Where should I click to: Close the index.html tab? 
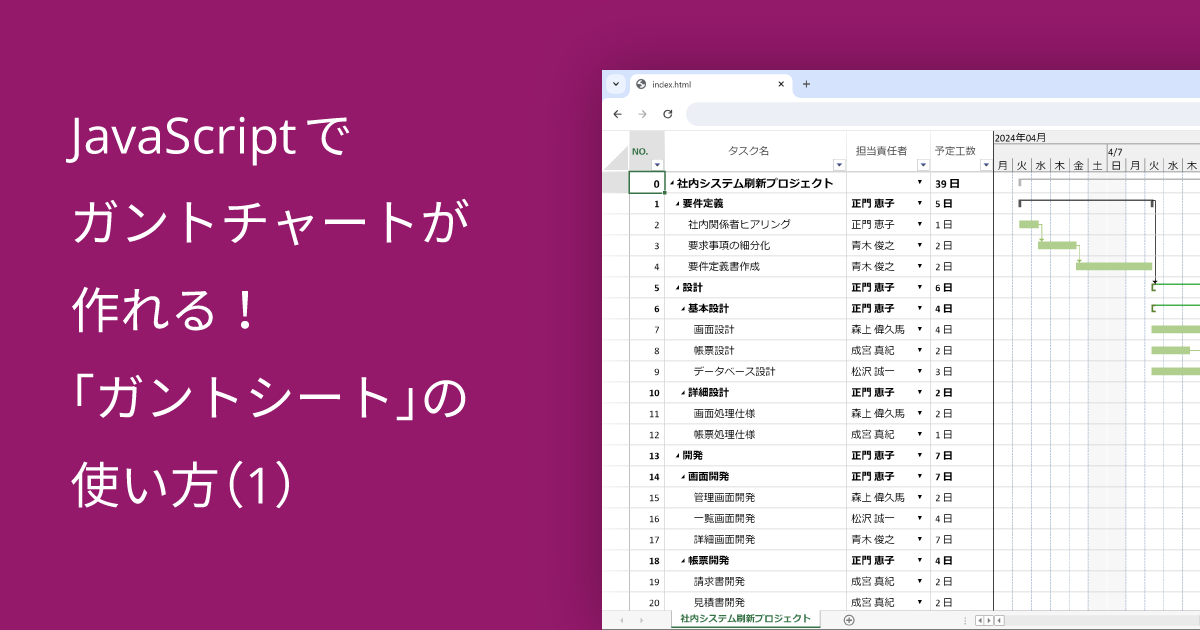pos(781,84)
